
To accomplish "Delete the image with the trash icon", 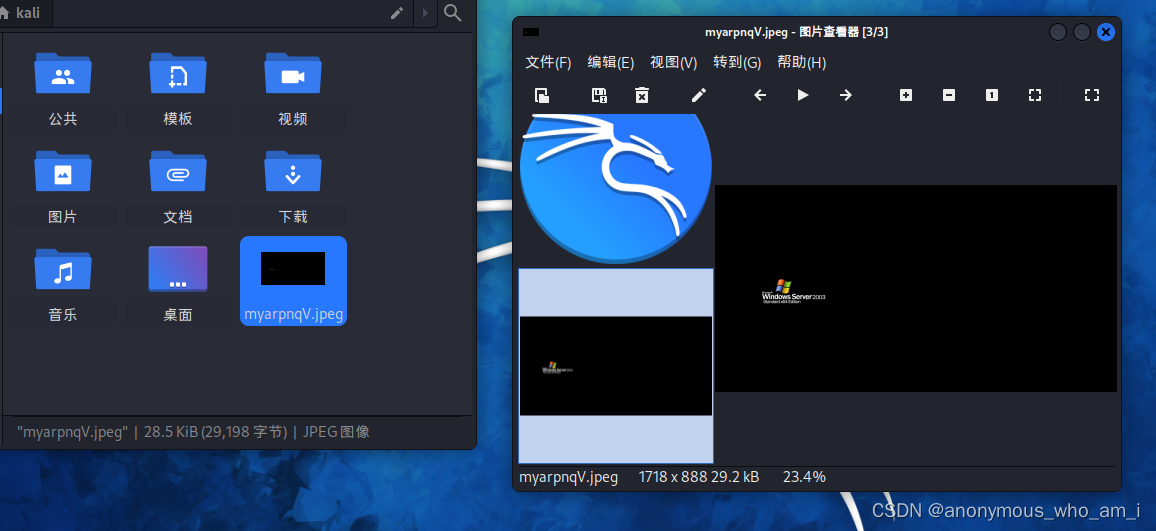I will pyautogui.click(x=642, y=95).
